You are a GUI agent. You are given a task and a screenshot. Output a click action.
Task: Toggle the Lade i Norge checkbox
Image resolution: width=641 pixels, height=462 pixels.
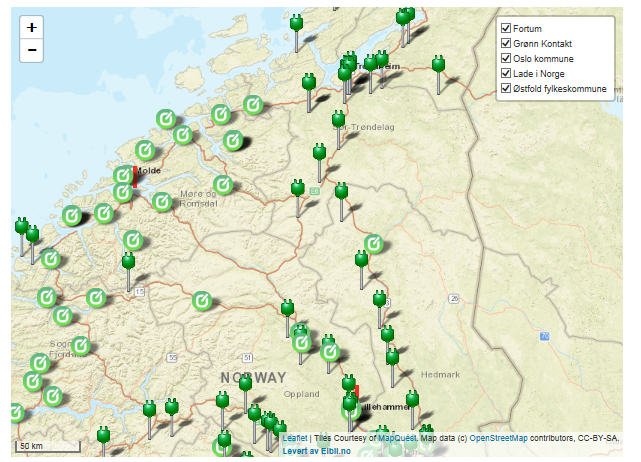point(506,73)
